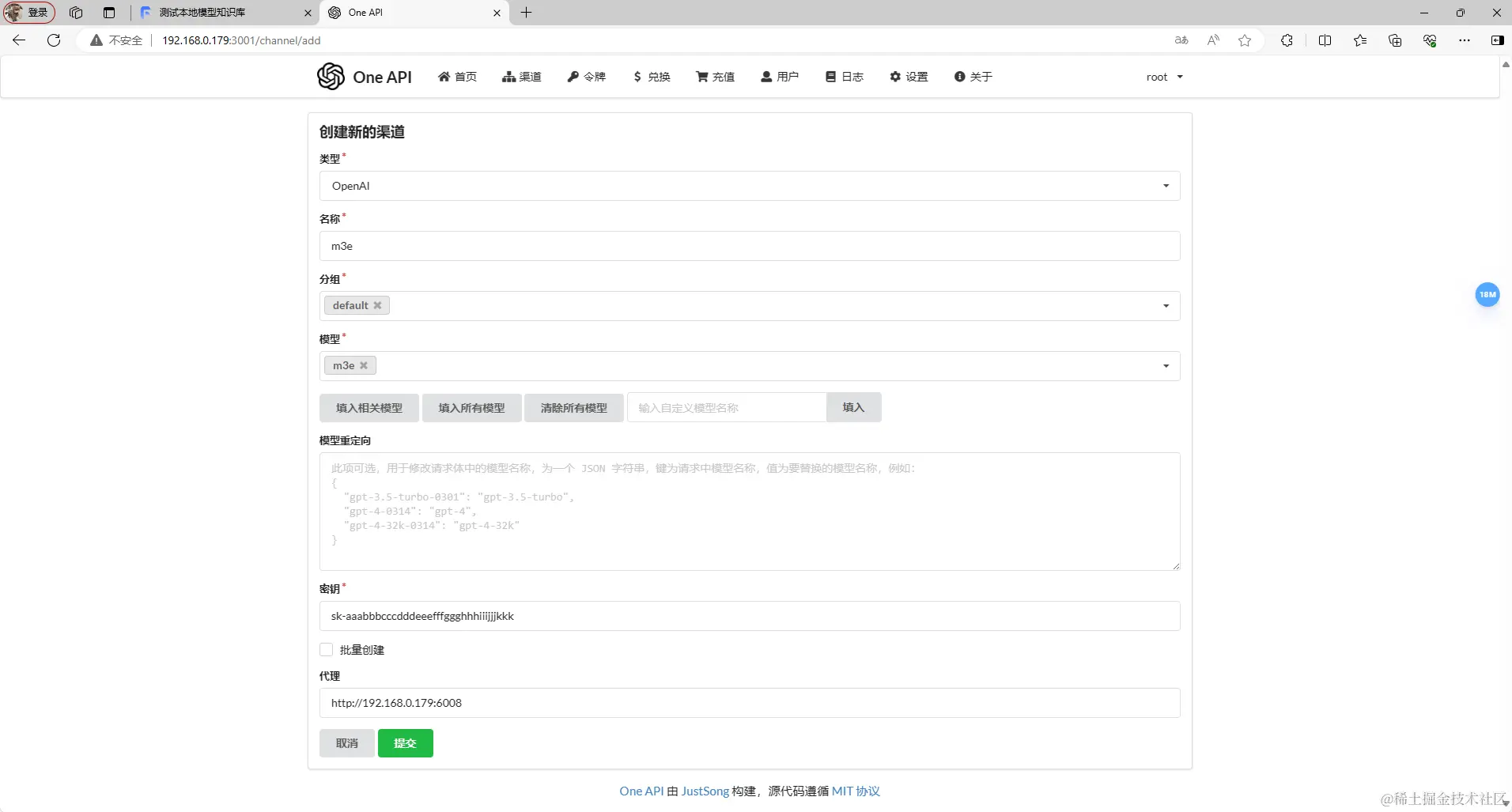Open the collections icon
The height and width of the screenshot is (812, 1512).
tap(1395, 40)
